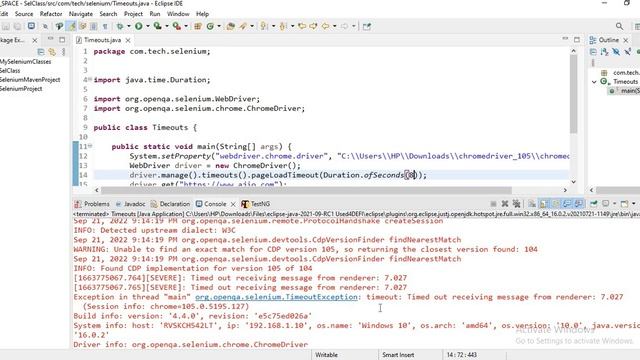Screen dimensions: 640x360
Task: Click the Open Terminal monitor icon
Action: coord(31,26)
